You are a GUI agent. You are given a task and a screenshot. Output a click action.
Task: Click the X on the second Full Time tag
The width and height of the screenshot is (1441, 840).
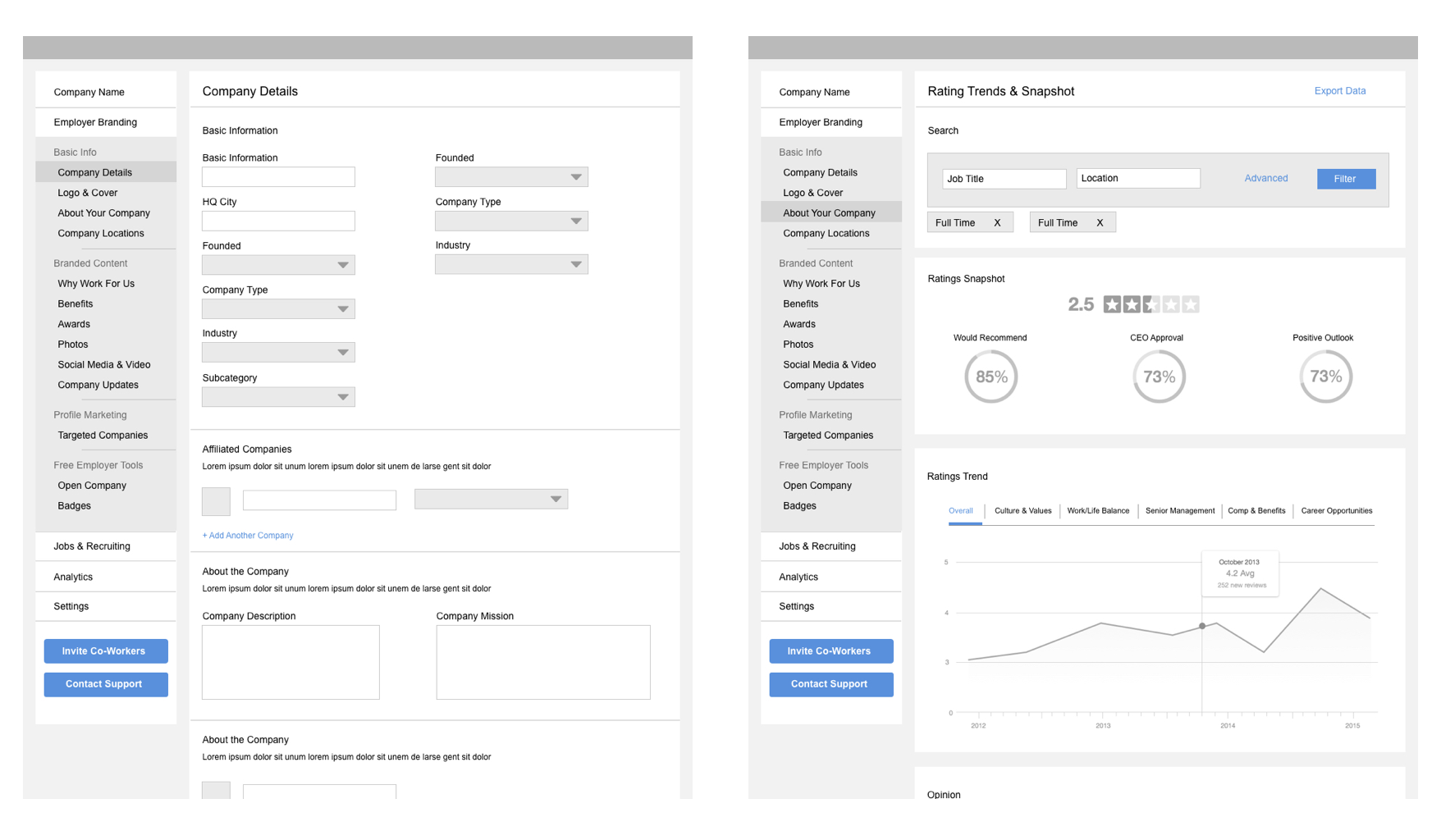1100,223
